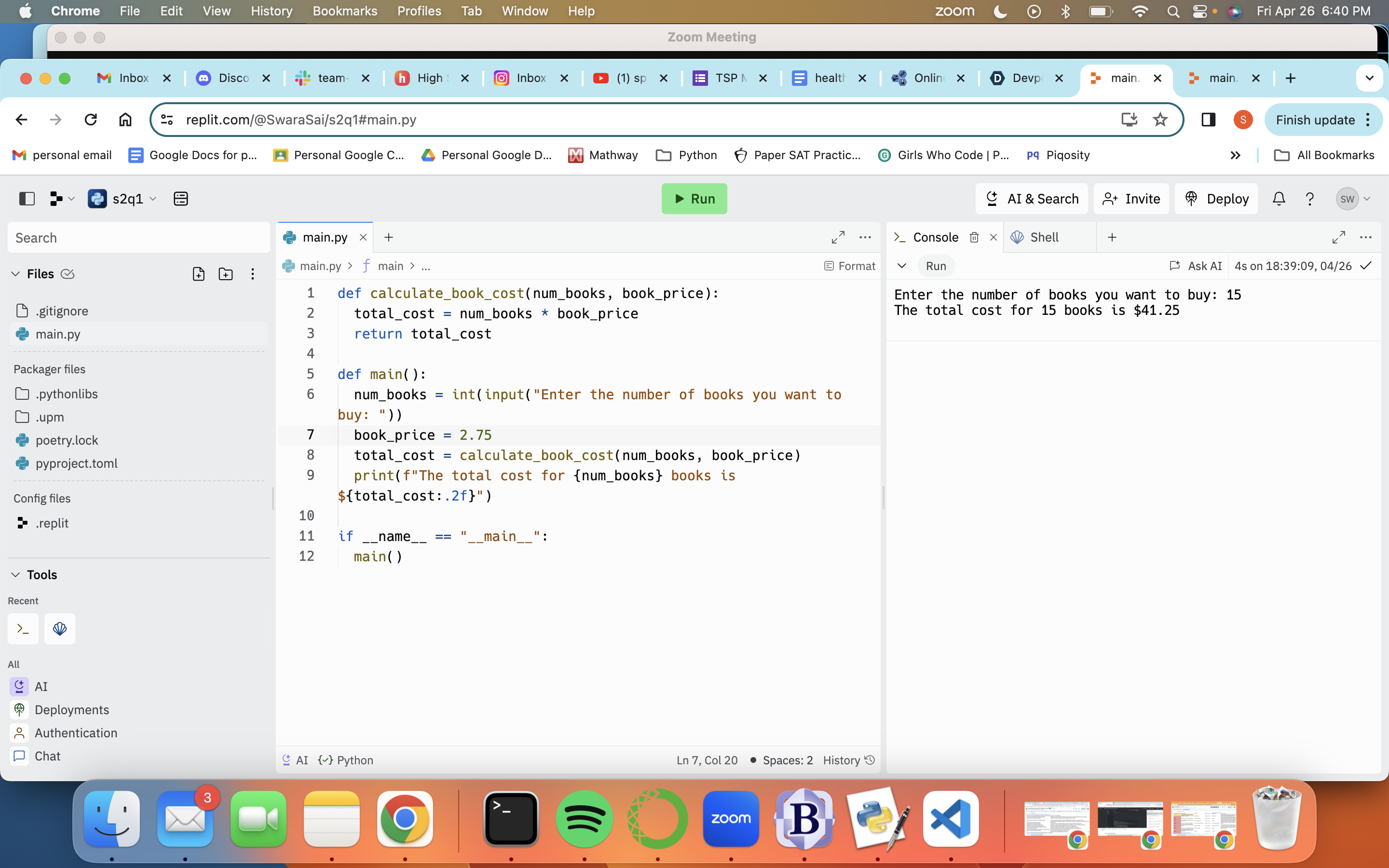The image size is (1389, 868).
Task: Click the help question mark icon
Action: pos(1310,199)
